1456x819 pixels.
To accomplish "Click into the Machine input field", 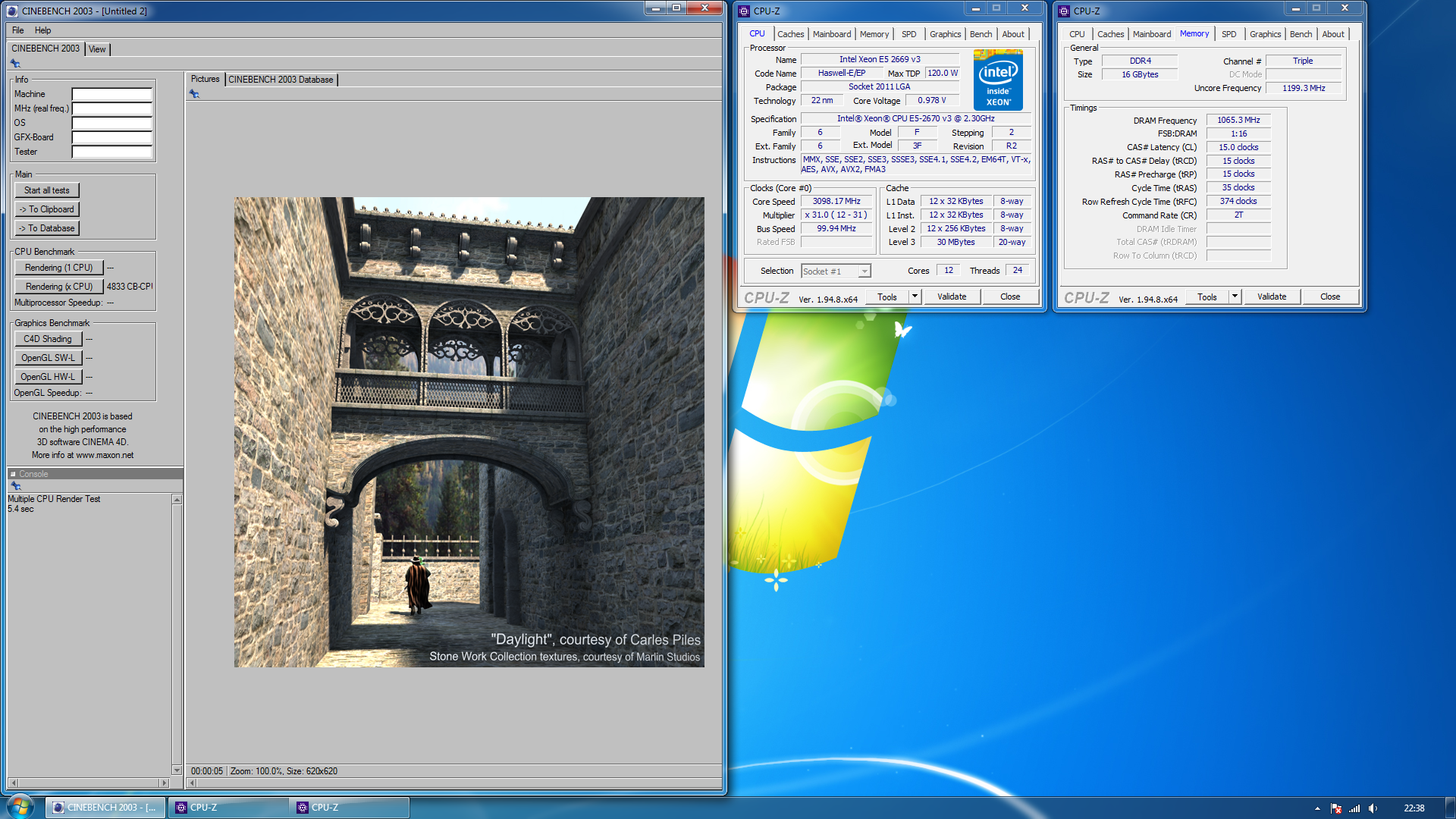I will (112, 94).
